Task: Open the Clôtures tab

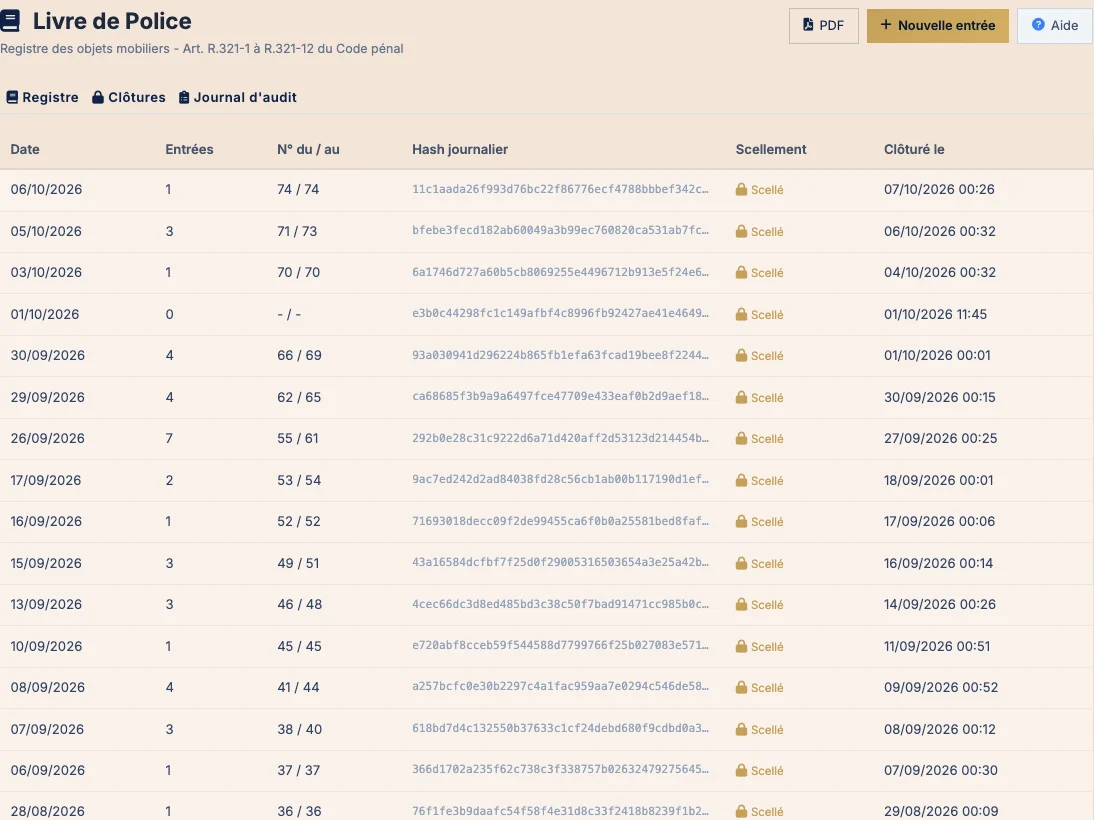Action: tap(129, 98)
